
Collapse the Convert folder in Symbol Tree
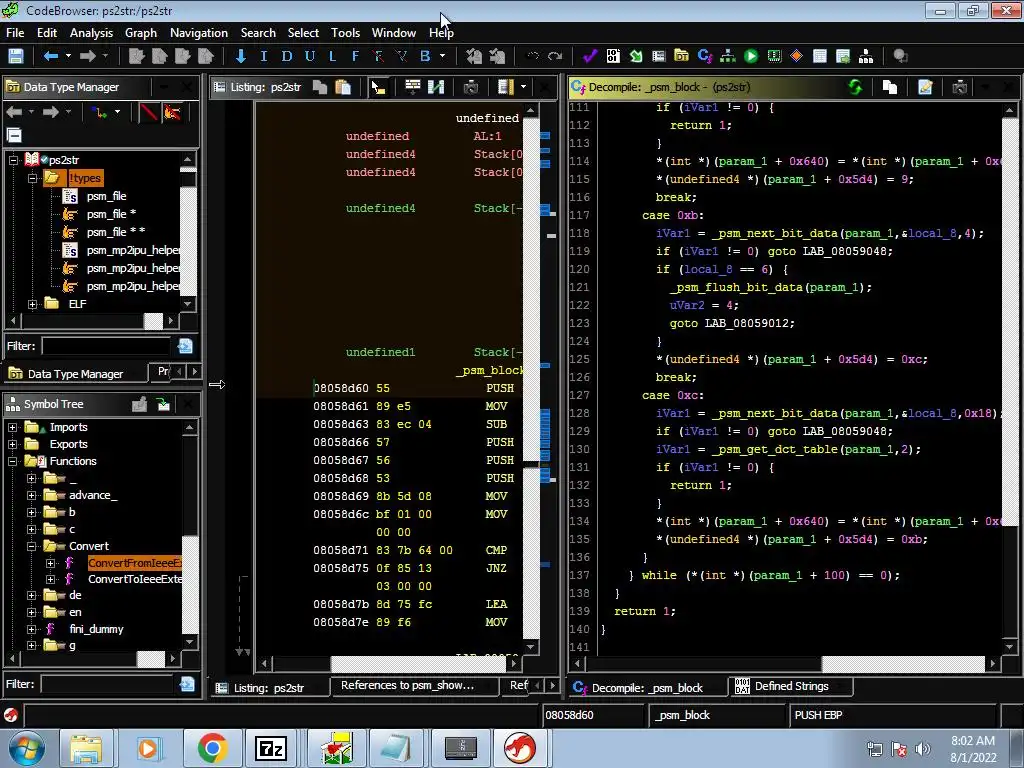[31, 546]
